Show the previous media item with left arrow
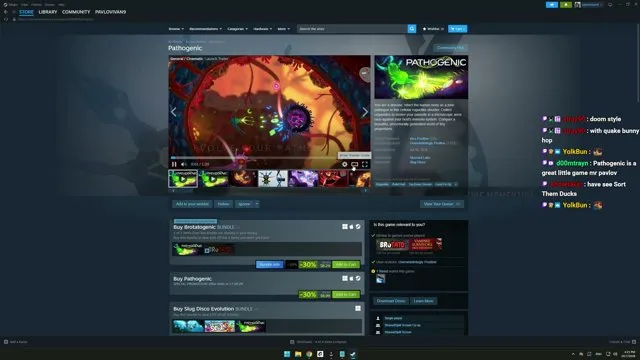Viewport: 640px width, 360px height. pos(174,112)
